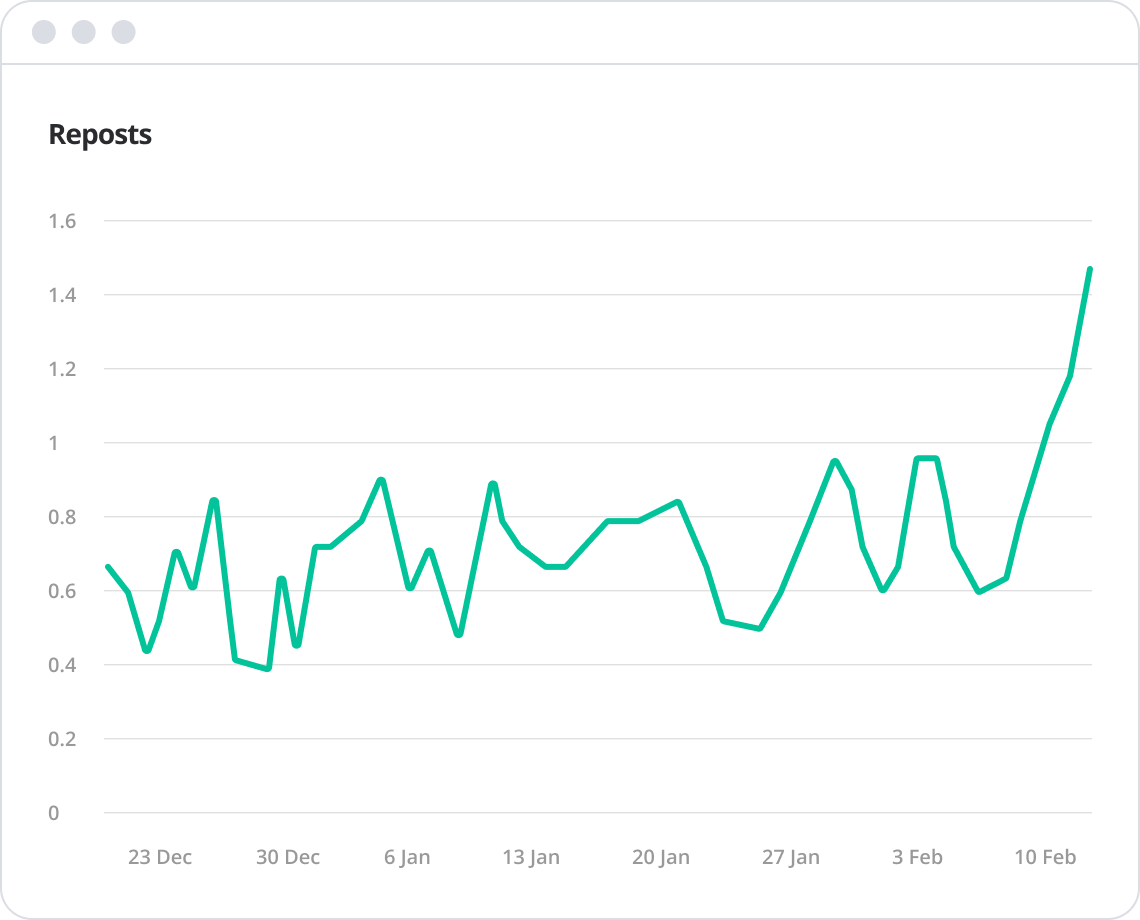
Task: Click the 0.8 y-axis value
Action: point(62,517)
